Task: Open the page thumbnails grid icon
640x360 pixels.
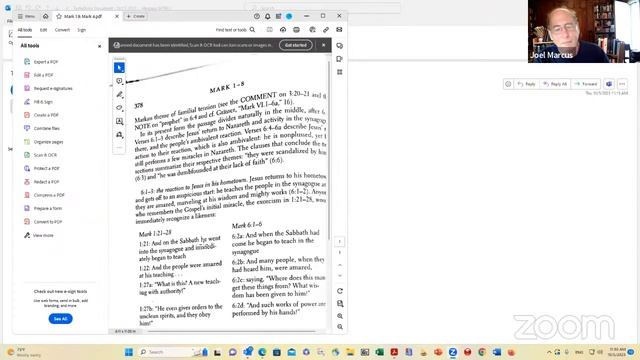Action: pyautogui.click(x=340, y=72)
